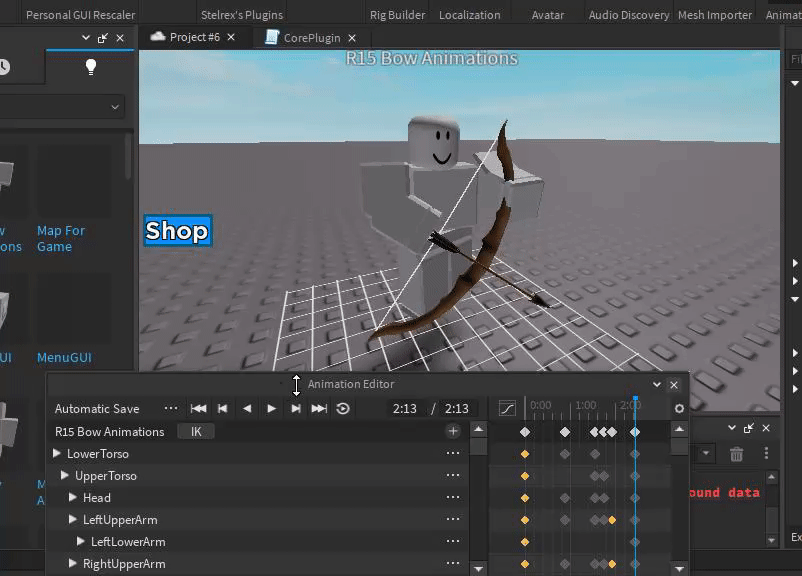
Task: Toggle the IK mode button
Action: click(196, 431)
